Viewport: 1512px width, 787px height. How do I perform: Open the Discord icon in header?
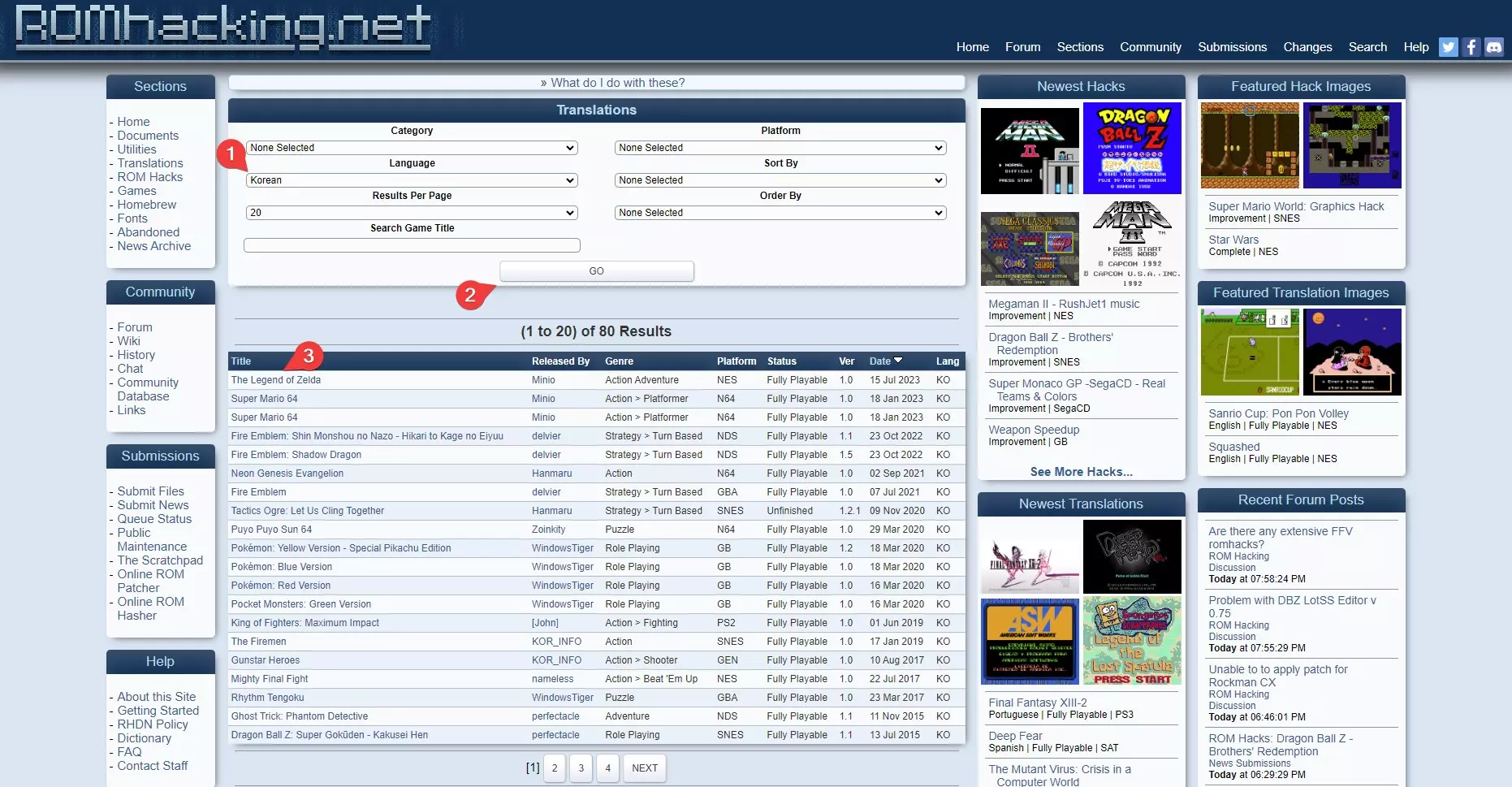pyautogui.click(x=1493, y=47)
